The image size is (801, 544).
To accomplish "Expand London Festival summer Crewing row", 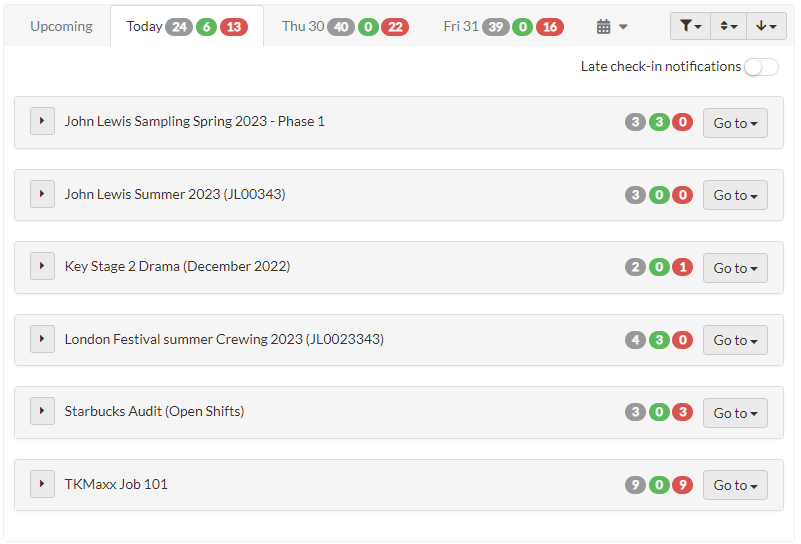I will (42, 339).
